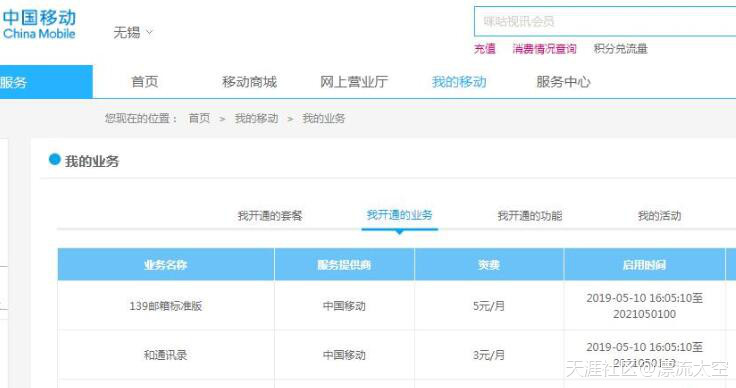Click the 资费 column header
The height and width of the screenshot is (388, 736).
pos(489,265)
